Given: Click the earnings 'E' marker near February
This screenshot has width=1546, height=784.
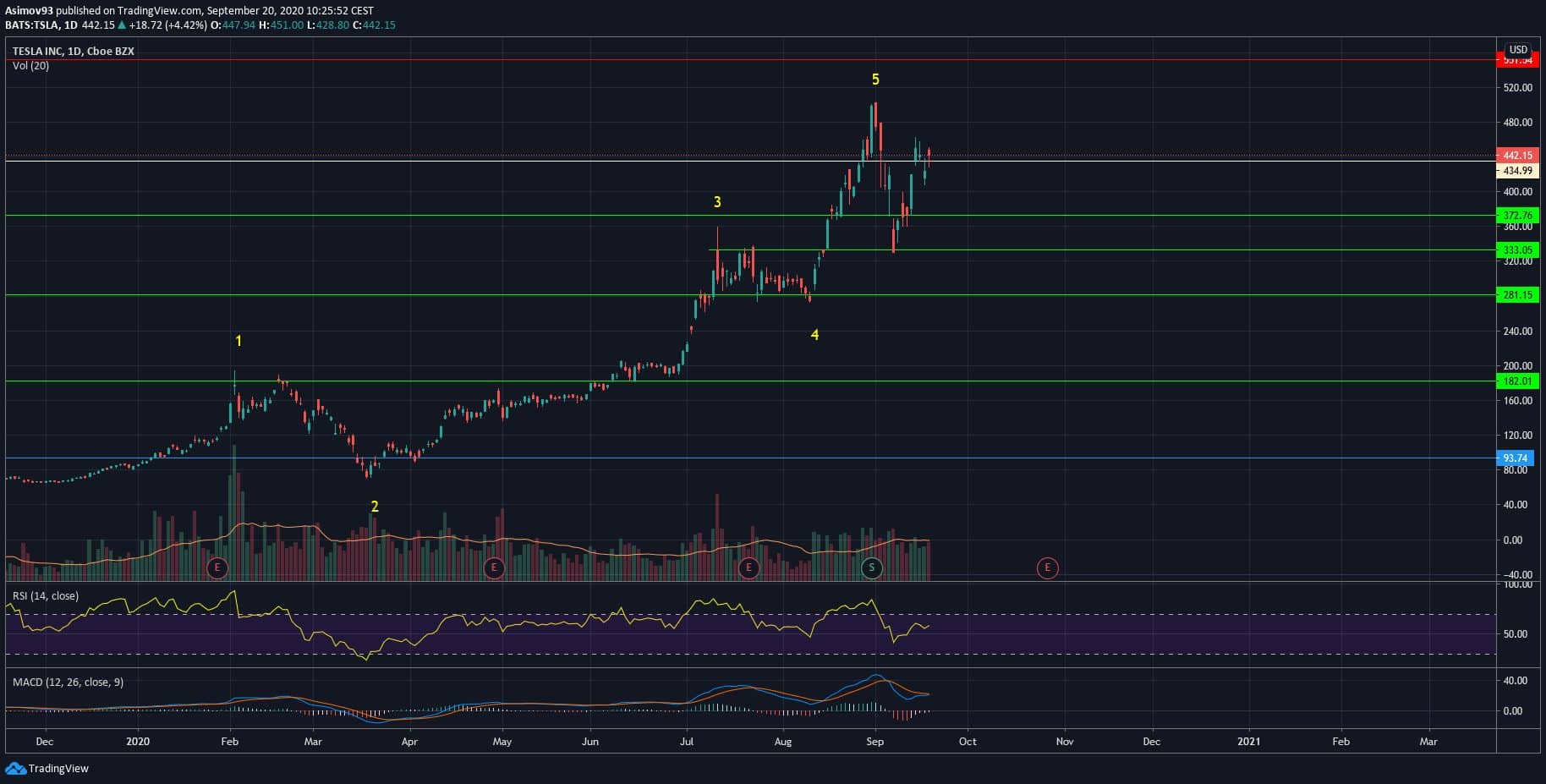Looking at the screenshot, I should click(x=217, y=567).
